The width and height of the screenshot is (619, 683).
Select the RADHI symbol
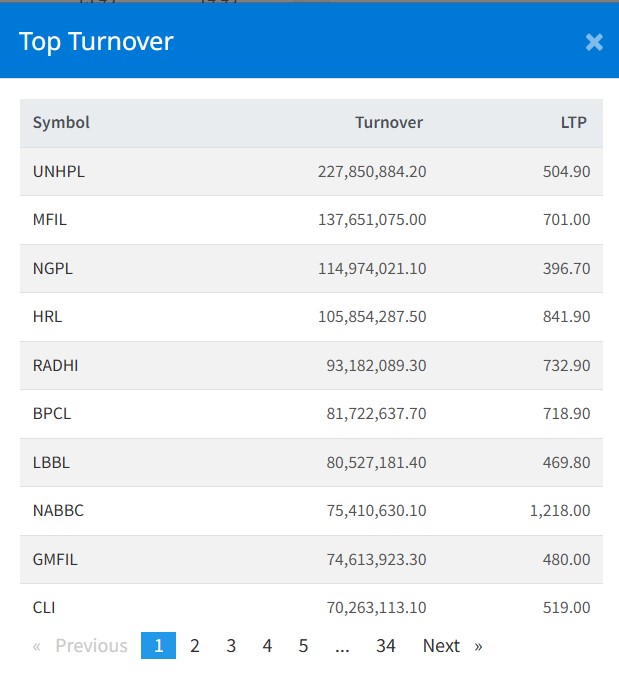55,366
